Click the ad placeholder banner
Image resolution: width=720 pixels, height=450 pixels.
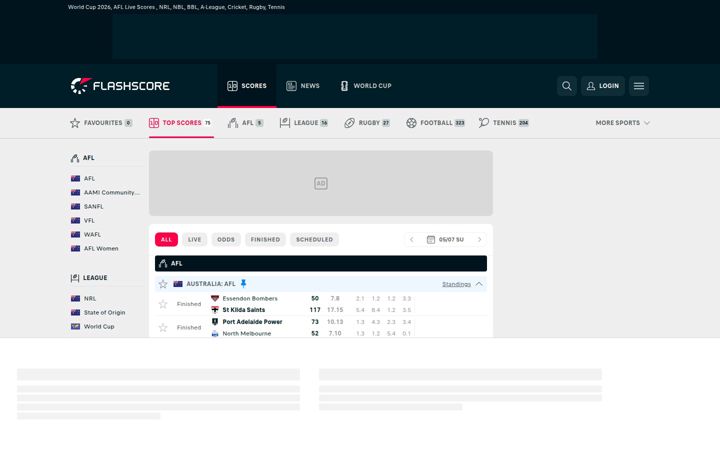(321, 183)
